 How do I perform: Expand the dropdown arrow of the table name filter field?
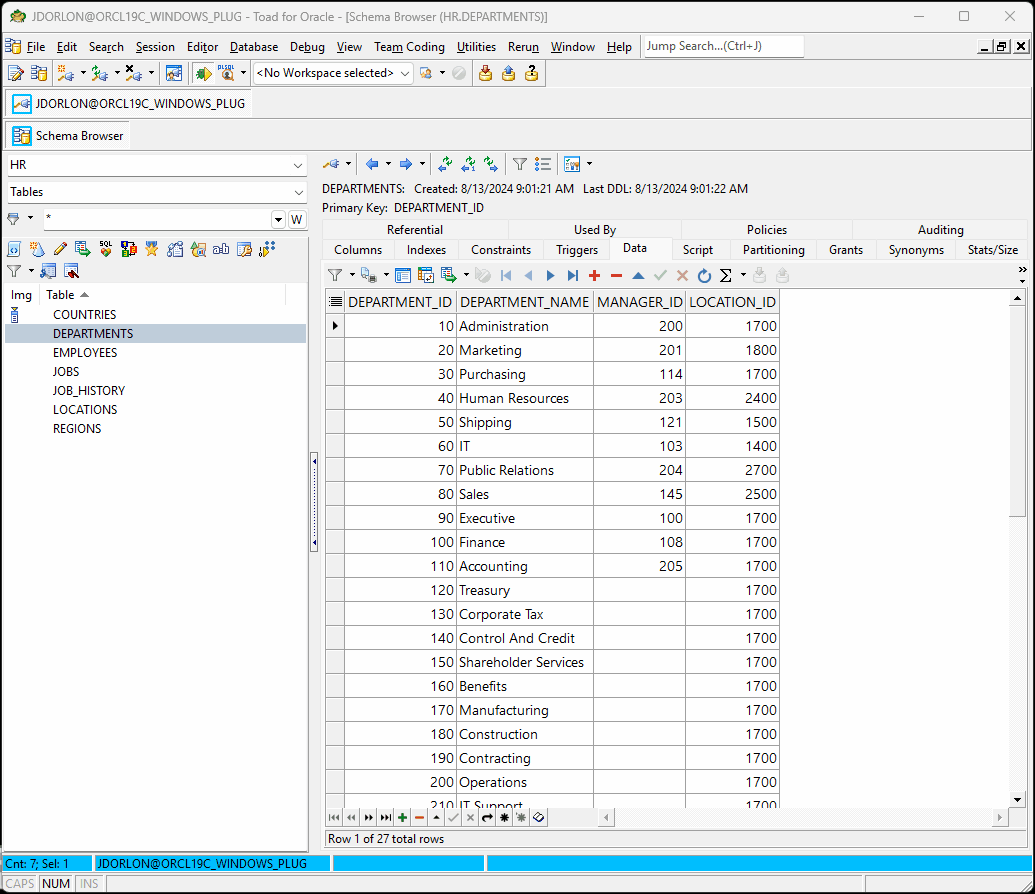pyautogui.click(x=279, y=220)
